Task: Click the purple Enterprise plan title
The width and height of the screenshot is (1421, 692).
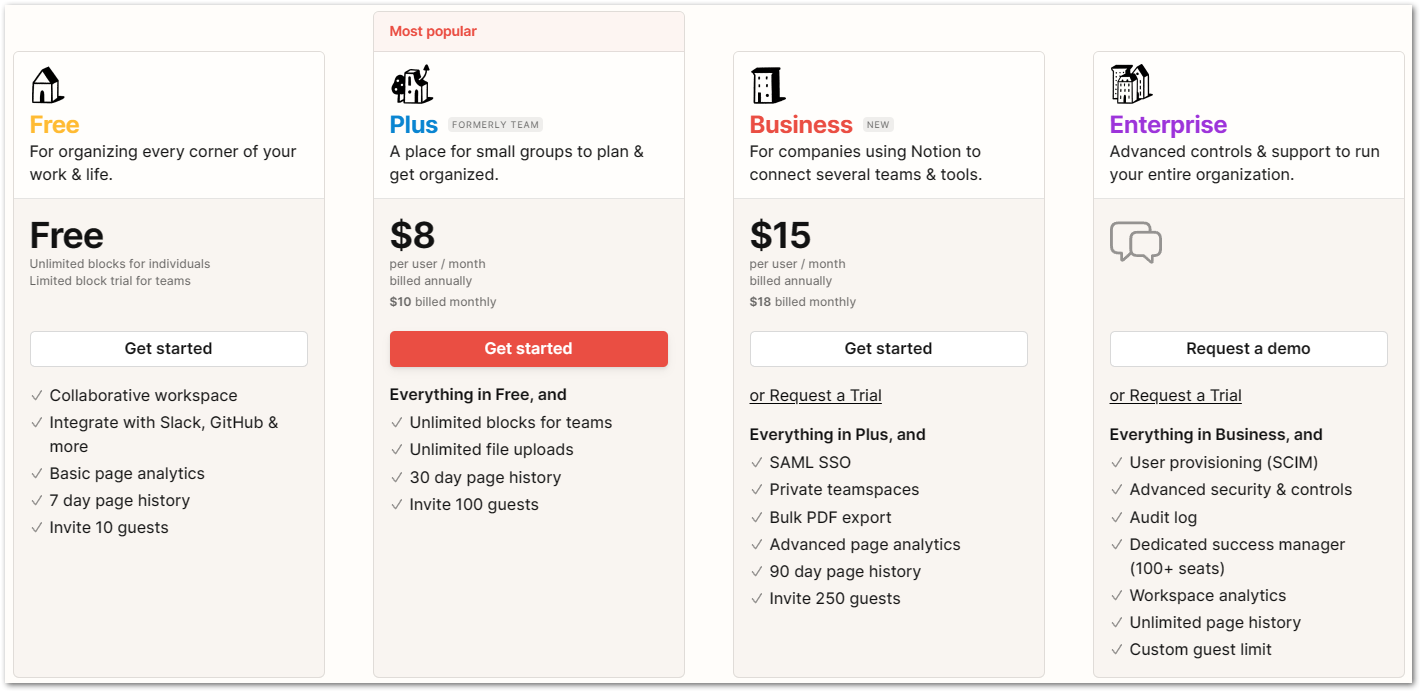Action: (1168, 125)
